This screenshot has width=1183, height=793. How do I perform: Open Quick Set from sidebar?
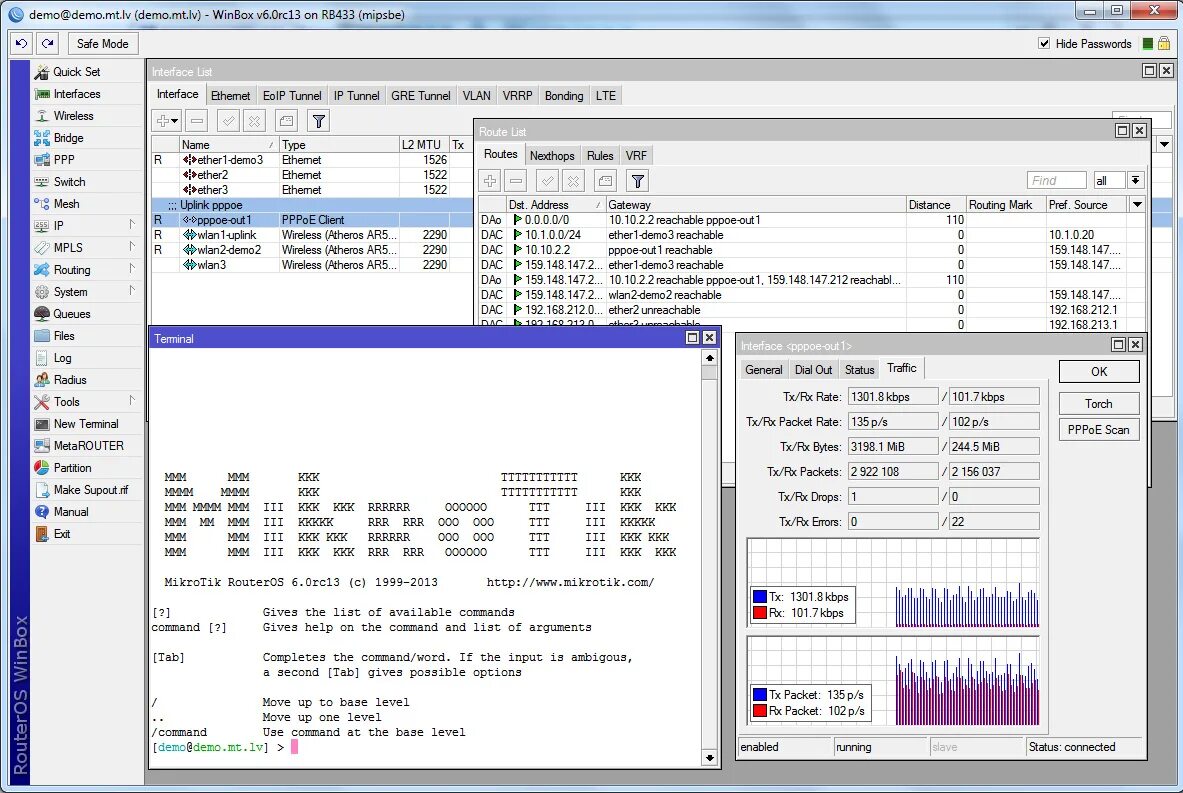76,72
